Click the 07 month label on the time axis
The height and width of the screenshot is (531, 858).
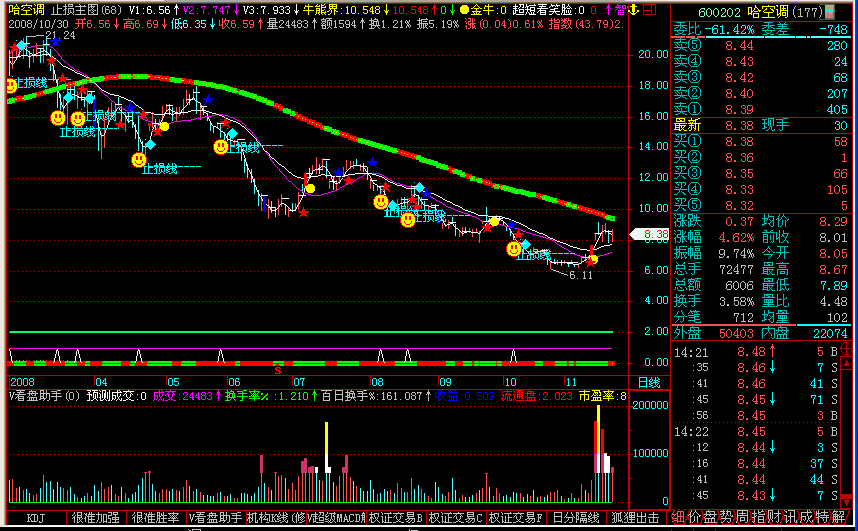point(299,382)
